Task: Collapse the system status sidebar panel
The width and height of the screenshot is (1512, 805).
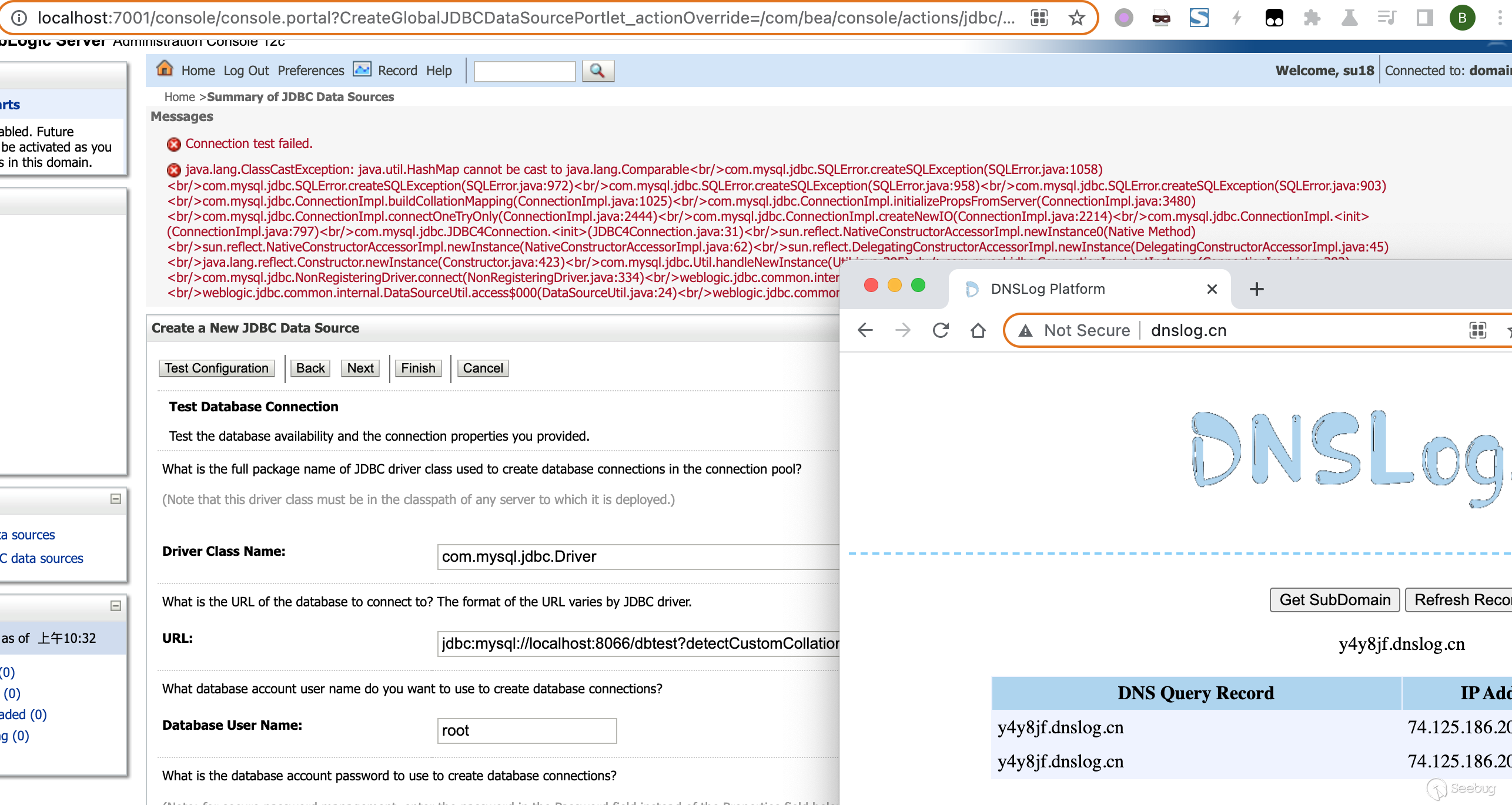Action: pyautogui.click(x=116, y=606)
